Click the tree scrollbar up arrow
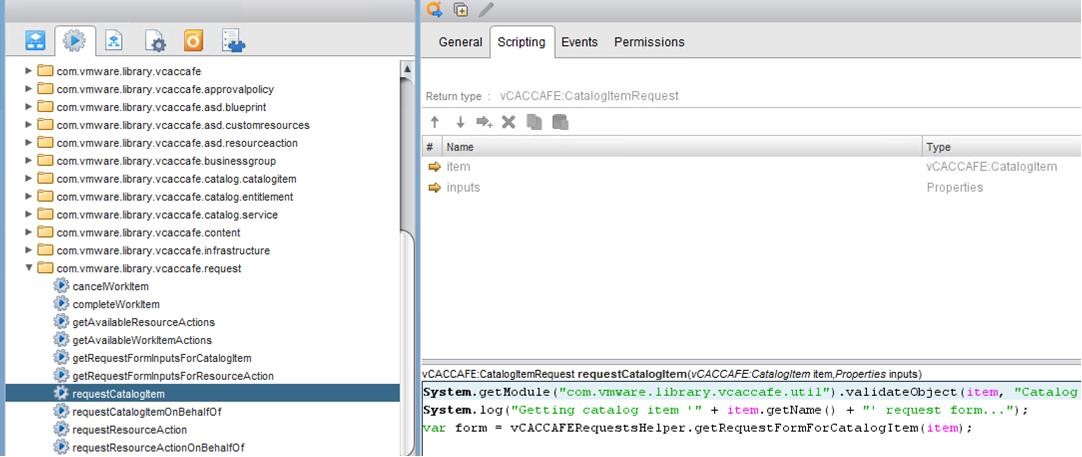1082x457 pixels. tap(407, 70)
